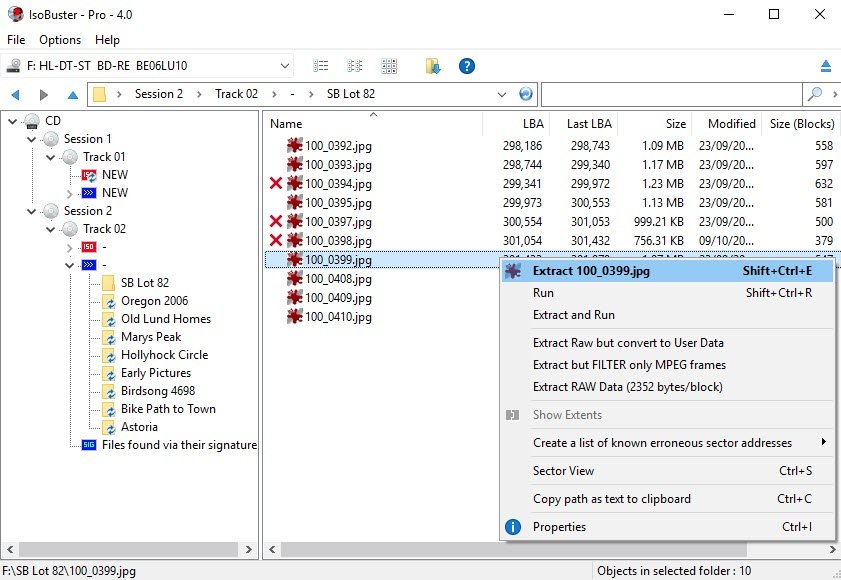Click file list horizontal scrollbar
The width and height of the screenshot is (841, 580).
point(514,549)
